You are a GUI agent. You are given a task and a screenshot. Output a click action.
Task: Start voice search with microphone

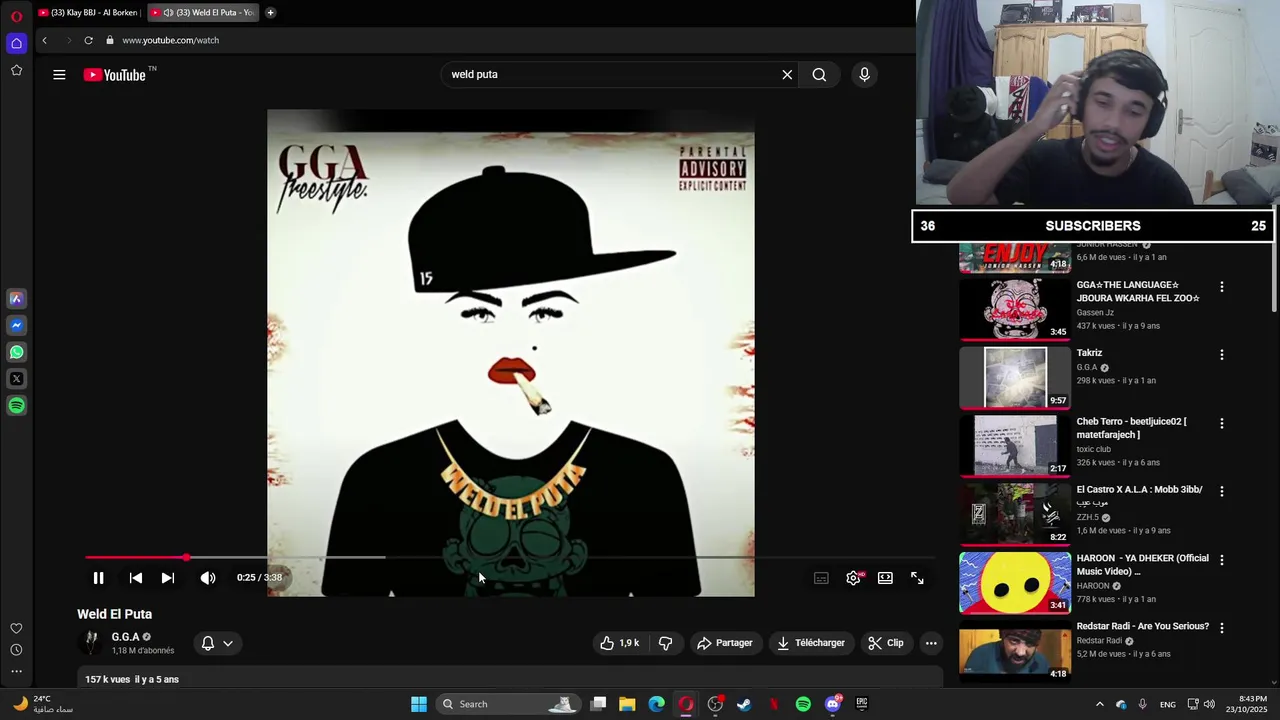pyautogui.click(x=865, y=74)
